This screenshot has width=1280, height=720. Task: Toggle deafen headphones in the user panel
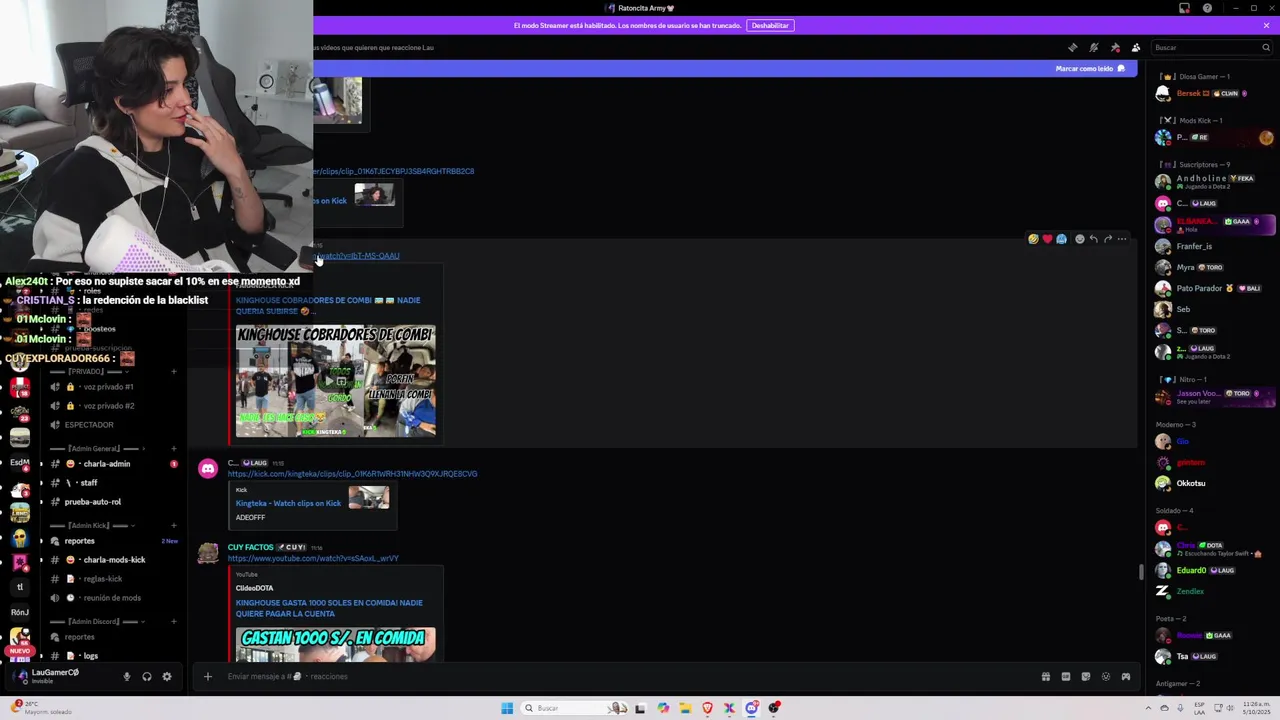[x=147, y=677]
